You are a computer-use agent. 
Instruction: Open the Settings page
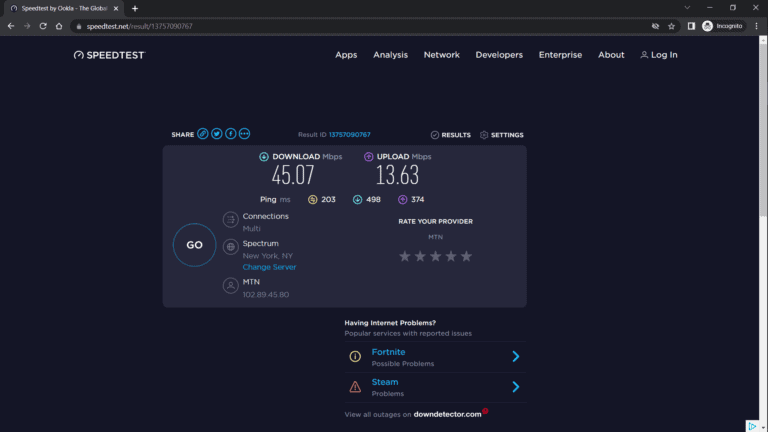pos(501,135)
